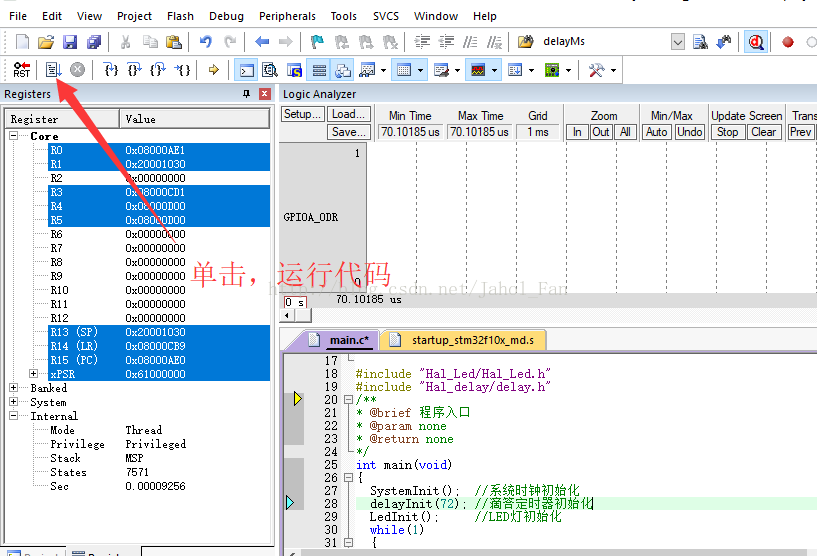Expand the xPSR register
Viewport: 817px width, 556px height.
coord(34,374)
